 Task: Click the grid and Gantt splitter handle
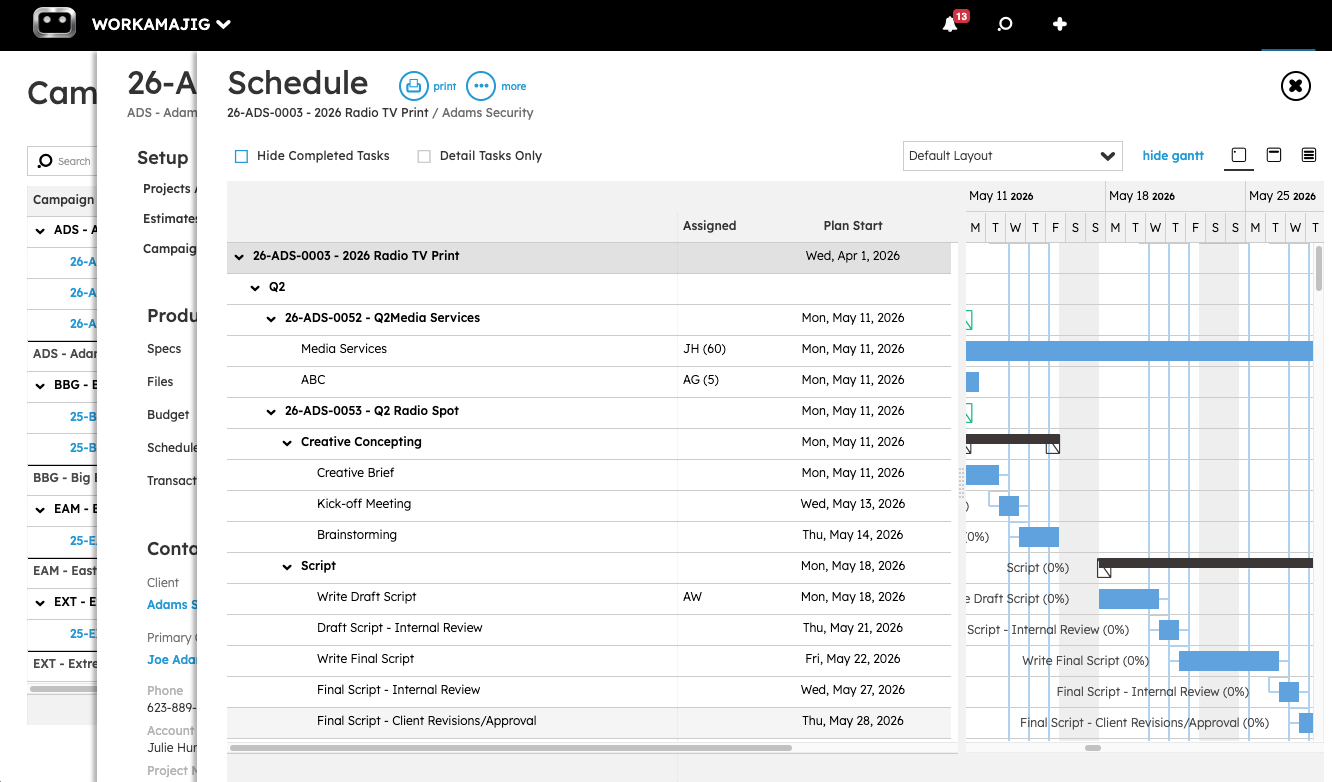click(962, 483)
